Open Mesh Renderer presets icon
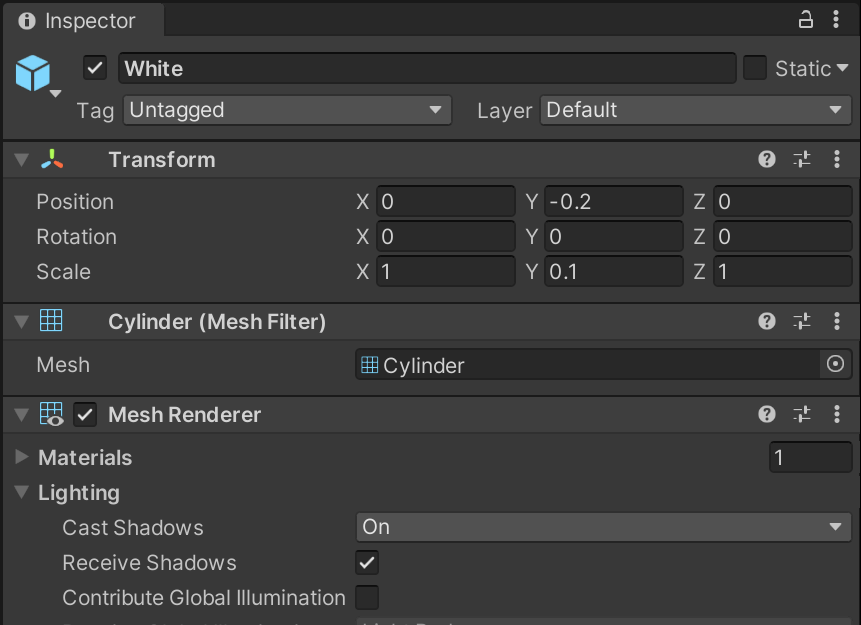The width and height of the screenshot is (861, 625). [x=802, y=414]
